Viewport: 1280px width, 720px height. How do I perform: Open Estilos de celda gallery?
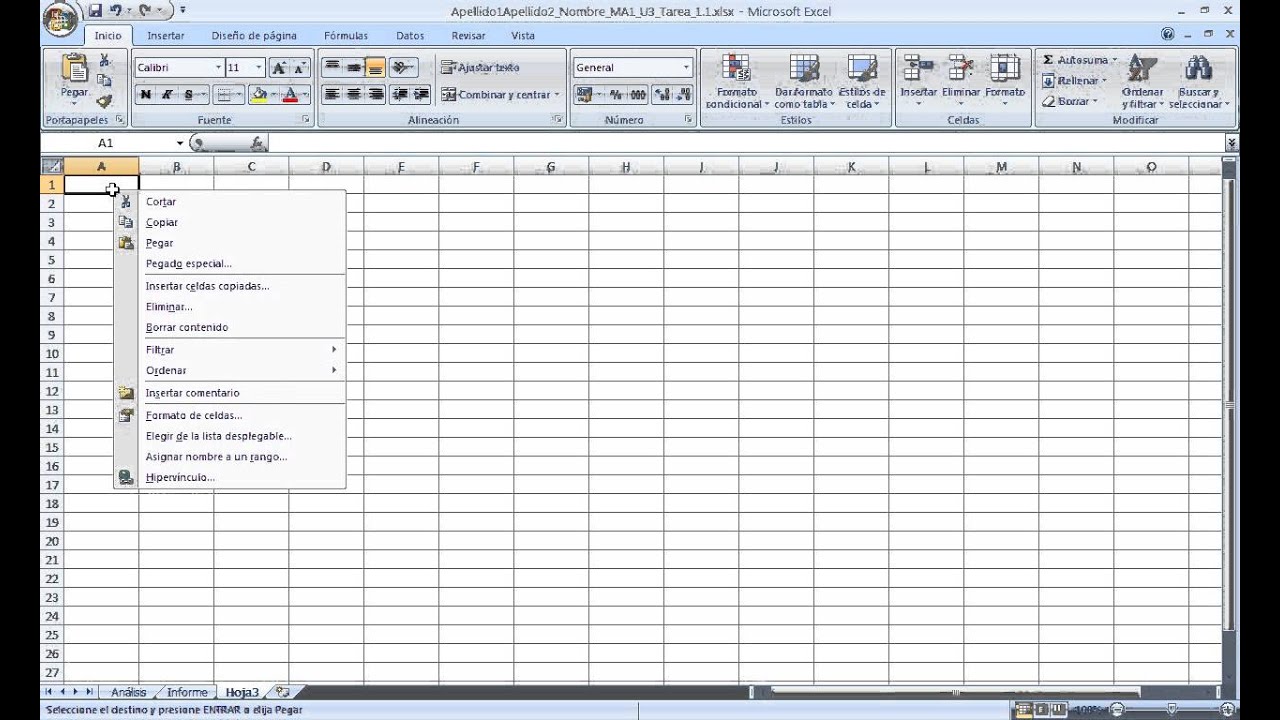pyautogui.click(x=862, y=82)
